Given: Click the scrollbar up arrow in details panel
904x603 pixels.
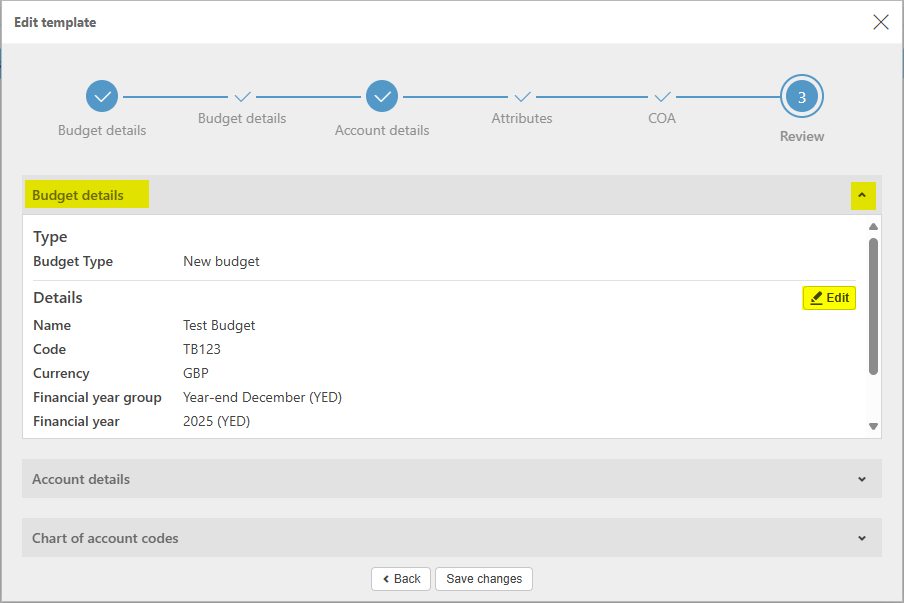Looking at the screenshot, I should pyautogui.click(x=873, y=226).
